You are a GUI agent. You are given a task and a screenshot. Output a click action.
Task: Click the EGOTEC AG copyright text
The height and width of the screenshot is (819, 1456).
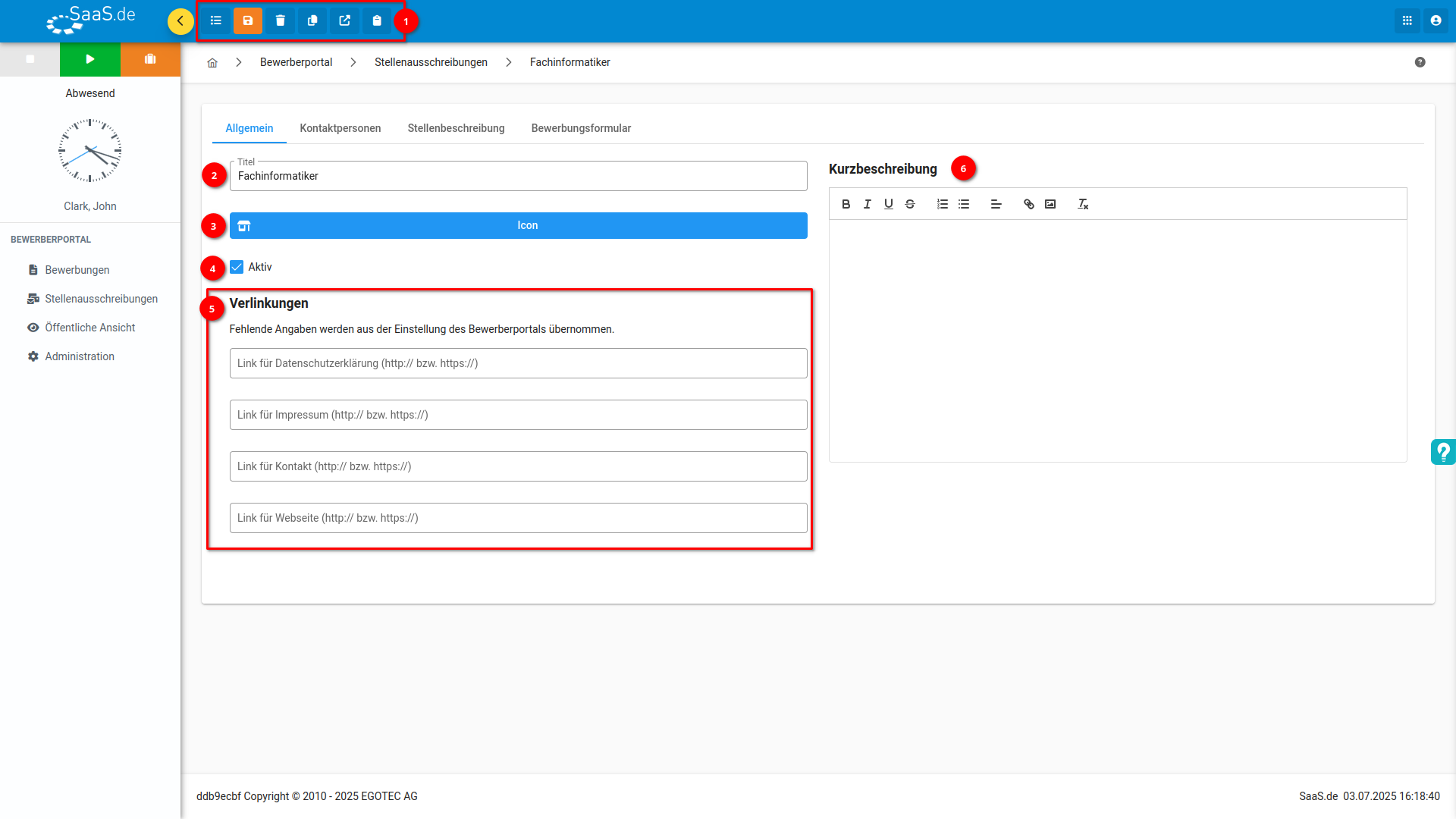pyautogui.click(x=307, y=796)
